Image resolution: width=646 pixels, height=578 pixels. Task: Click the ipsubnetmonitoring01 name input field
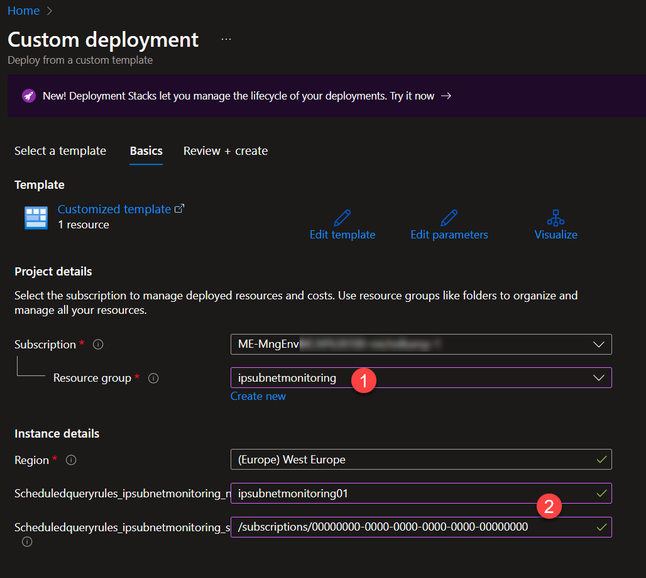[x=421, y=493]
